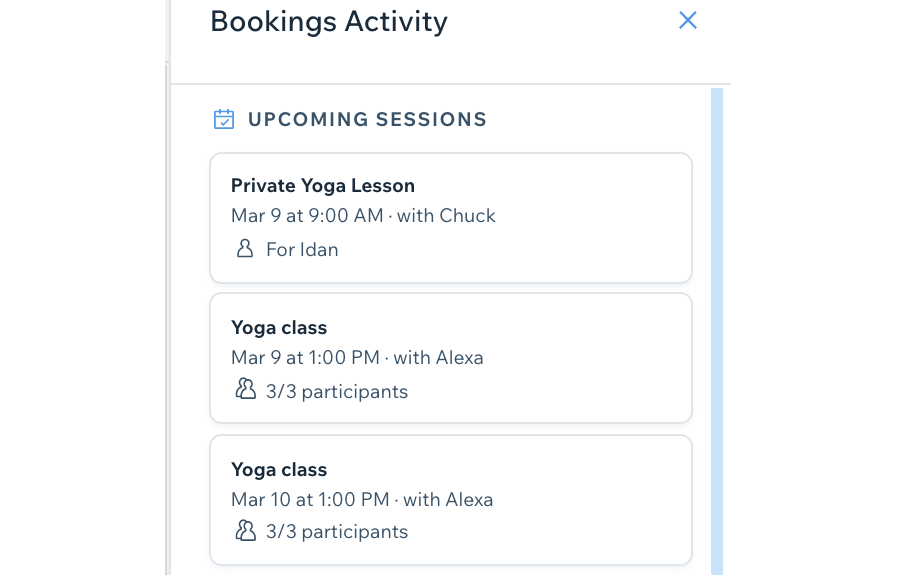Click the UPCOMING SESSIONS heading

(367, 120)
